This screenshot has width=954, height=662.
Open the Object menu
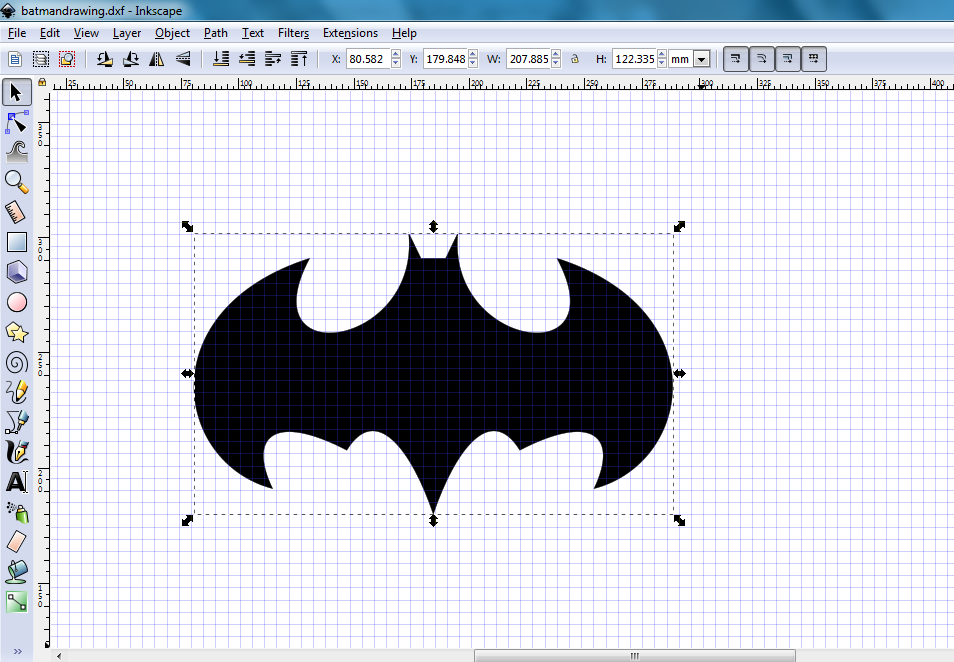pyautogui.click(x=172, y=33)
